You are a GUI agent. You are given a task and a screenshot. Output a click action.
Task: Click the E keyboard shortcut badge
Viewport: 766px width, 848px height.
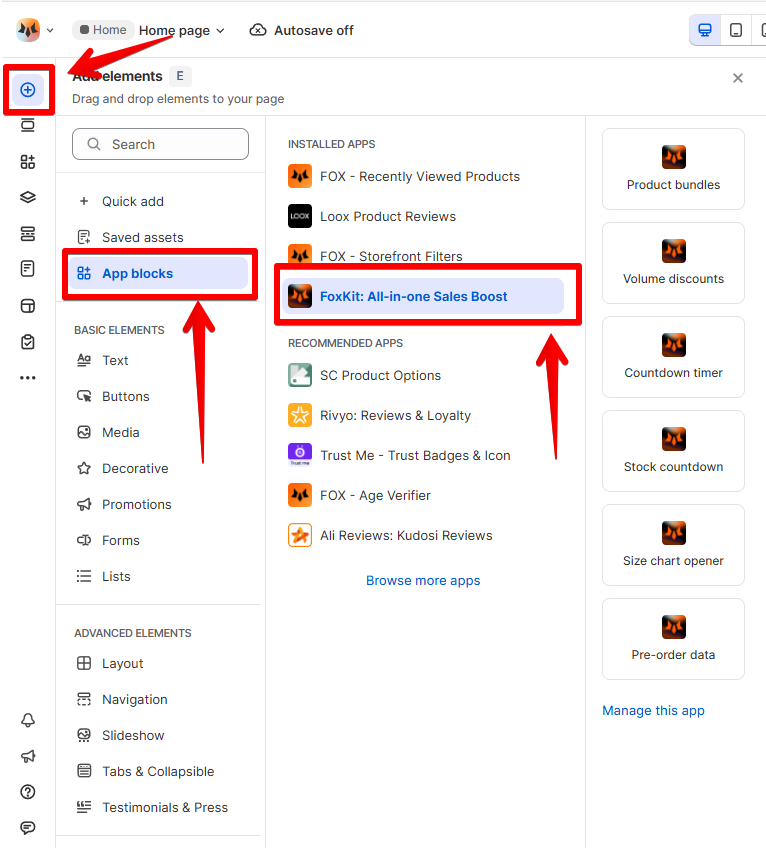click(180, 76)
